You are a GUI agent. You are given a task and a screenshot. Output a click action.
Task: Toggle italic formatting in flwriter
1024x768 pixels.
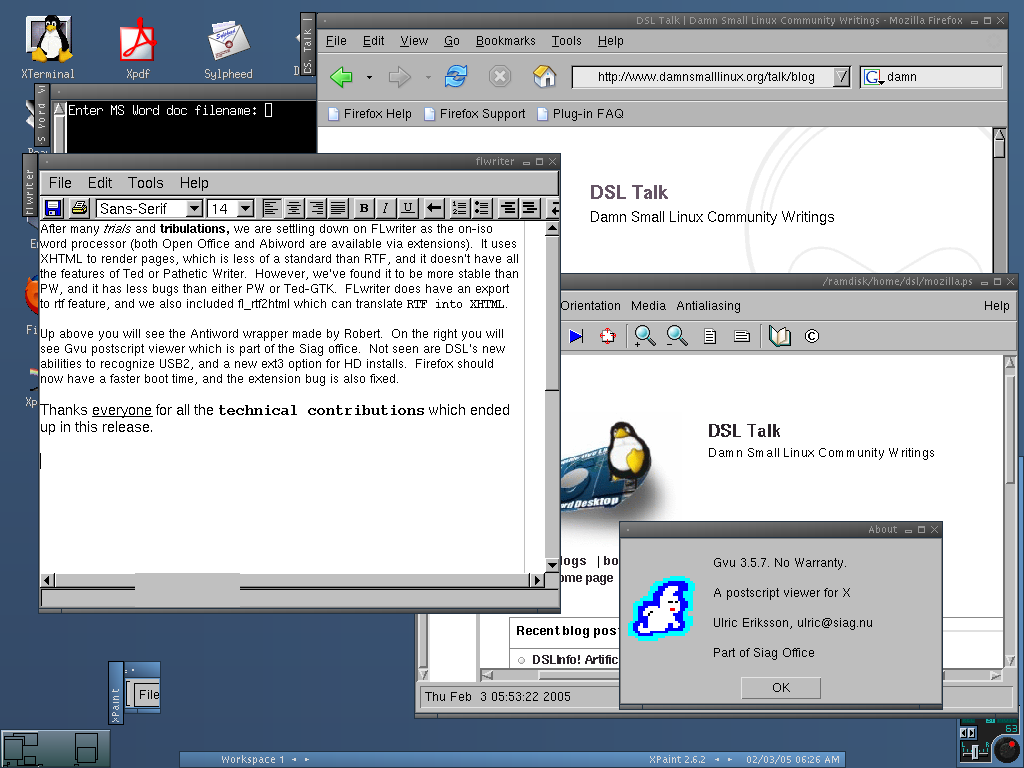(x=385, y=208)
